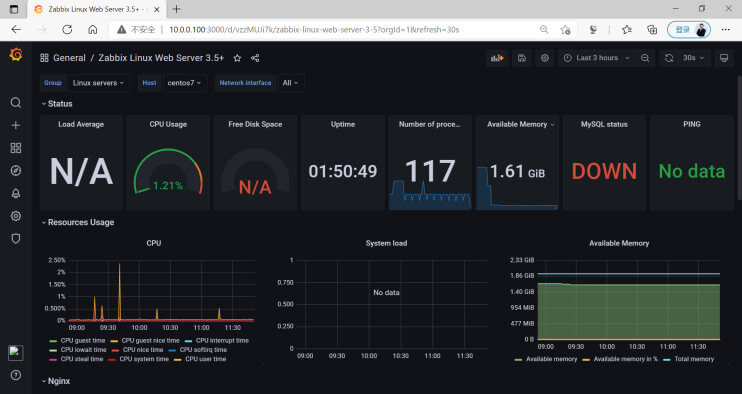Expand the Nginx row

tap(55, 381)
